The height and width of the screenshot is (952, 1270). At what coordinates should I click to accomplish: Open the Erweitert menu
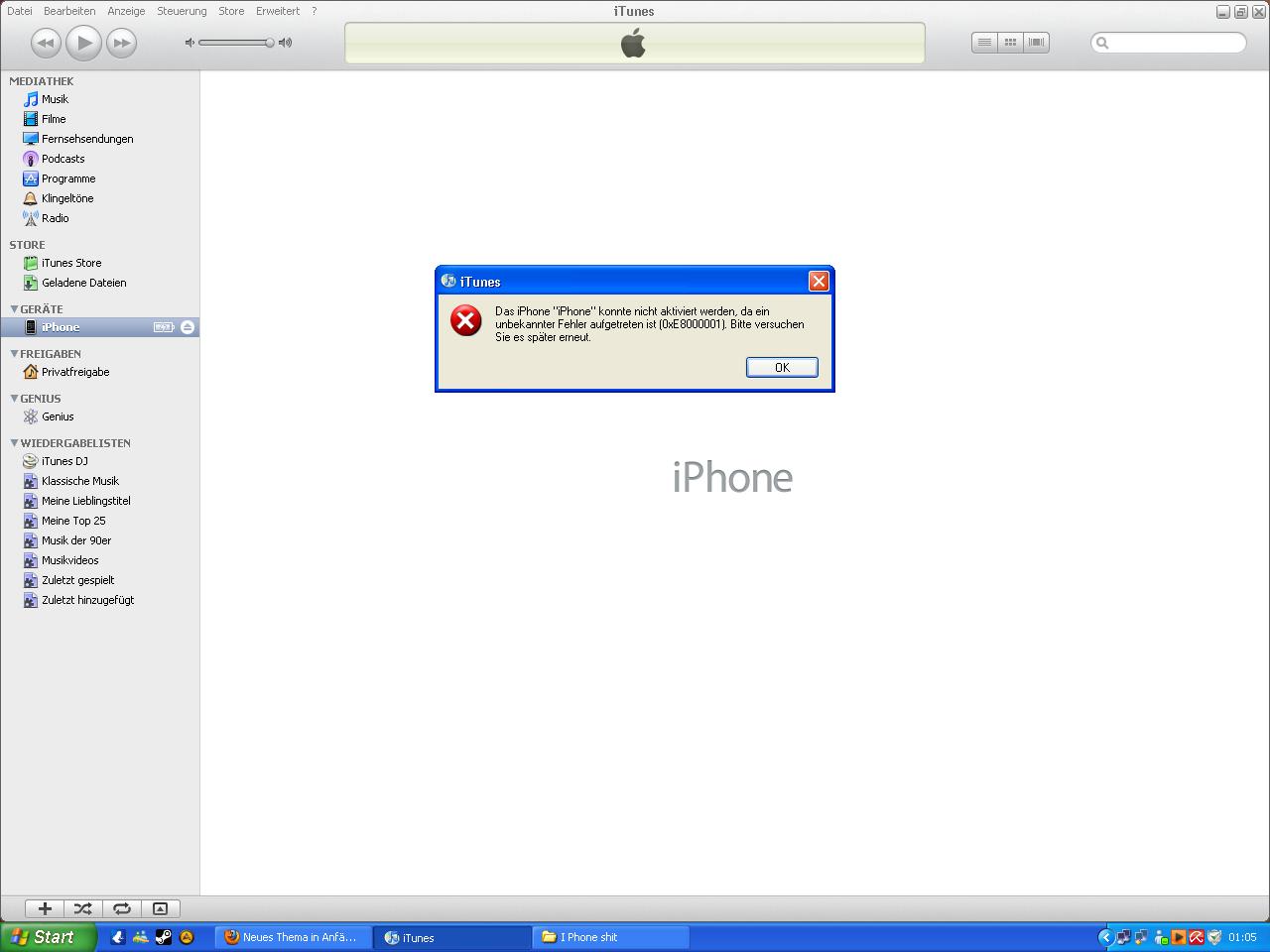click(x=277, y=11)
